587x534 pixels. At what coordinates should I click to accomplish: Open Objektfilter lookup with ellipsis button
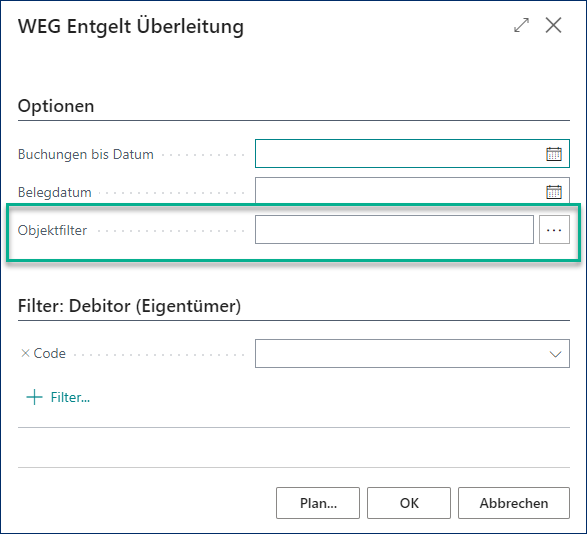[554, 230]
